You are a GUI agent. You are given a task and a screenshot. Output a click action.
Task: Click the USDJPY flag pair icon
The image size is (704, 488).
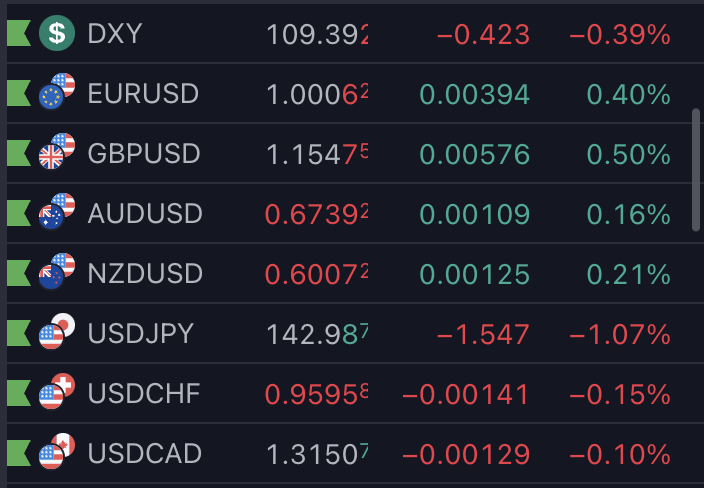pyautogui.click(x=57, y=331)
